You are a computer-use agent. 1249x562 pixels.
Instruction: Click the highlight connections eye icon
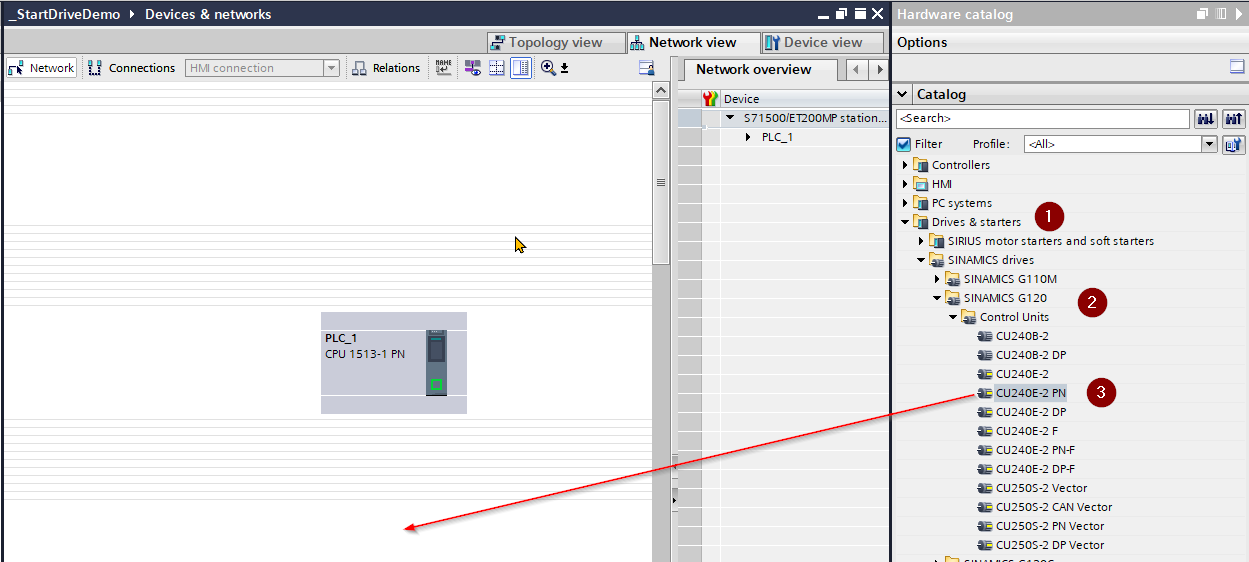(x=472, y=68)
